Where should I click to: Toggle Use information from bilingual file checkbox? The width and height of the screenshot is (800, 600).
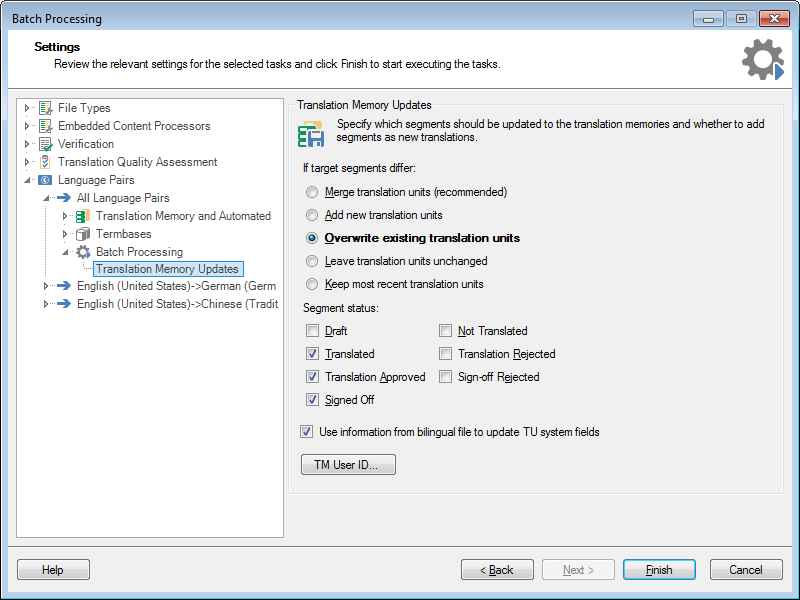coord(307,432)
